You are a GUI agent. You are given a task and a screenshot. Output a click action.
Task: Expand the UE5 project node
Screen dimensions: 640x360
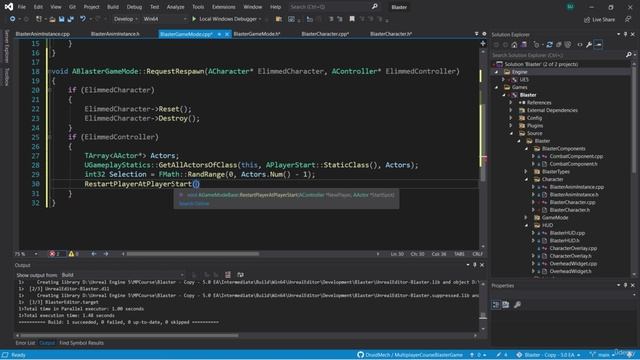click(x=504, y=80)
